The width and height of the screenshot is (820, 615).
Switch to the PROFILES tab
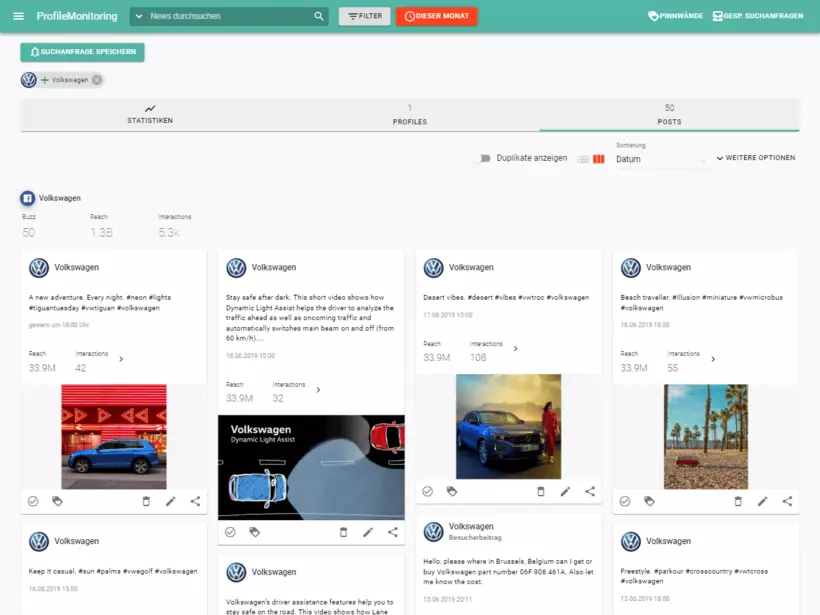(x=409, y=115)
